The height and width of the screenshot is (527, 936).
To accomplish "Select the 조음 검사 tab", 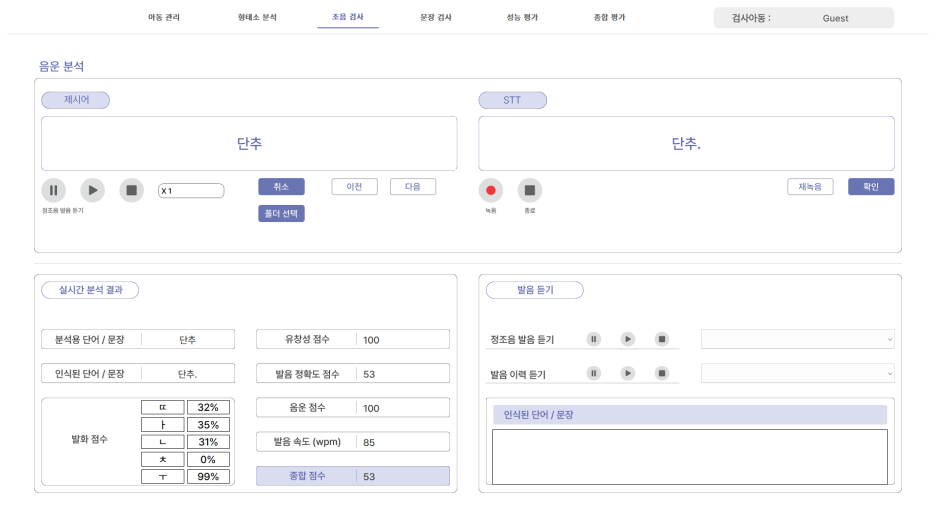I will point(347,17).
